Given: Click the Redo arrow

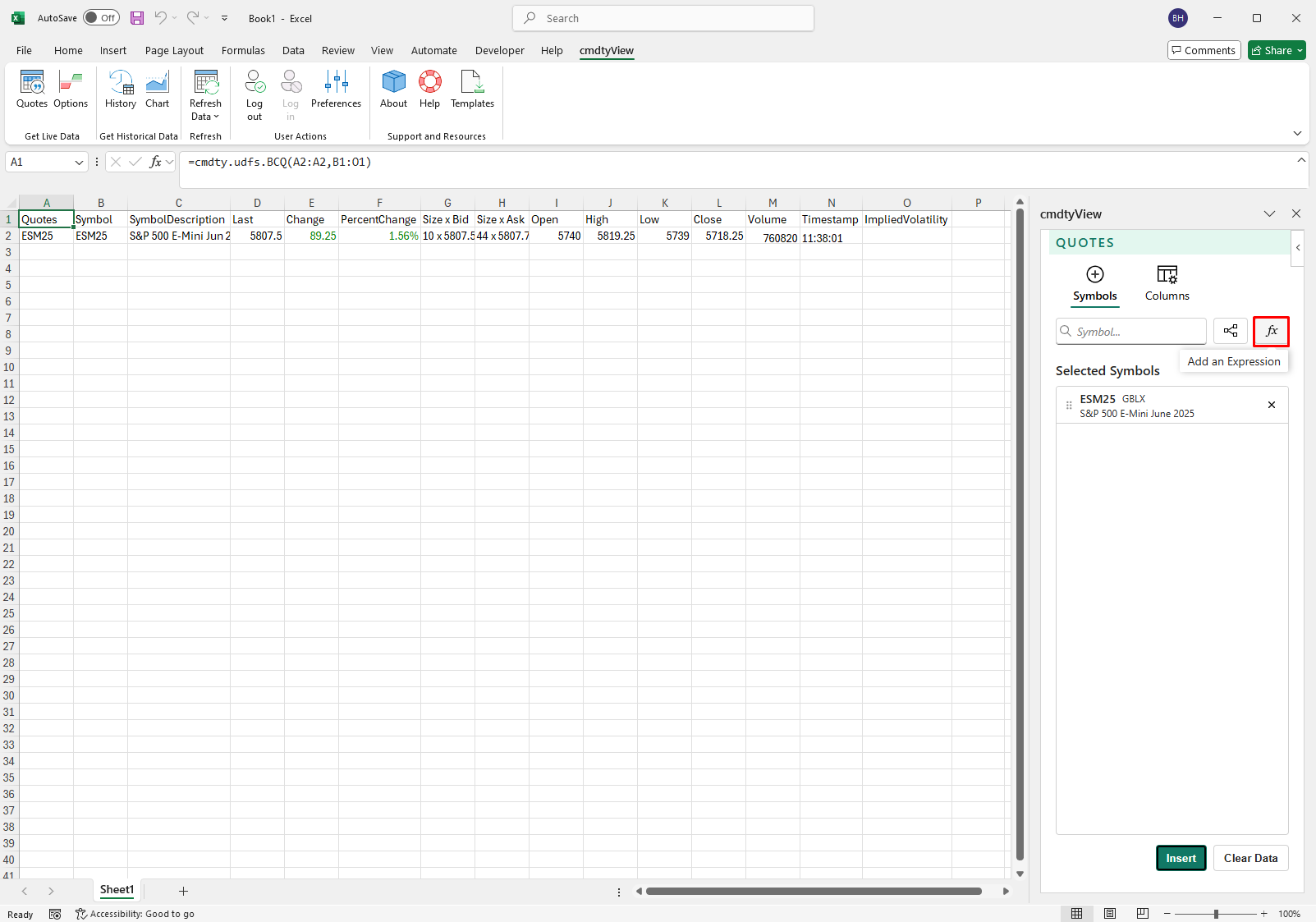Looking at the screenshot, I should tap(193, 17).
